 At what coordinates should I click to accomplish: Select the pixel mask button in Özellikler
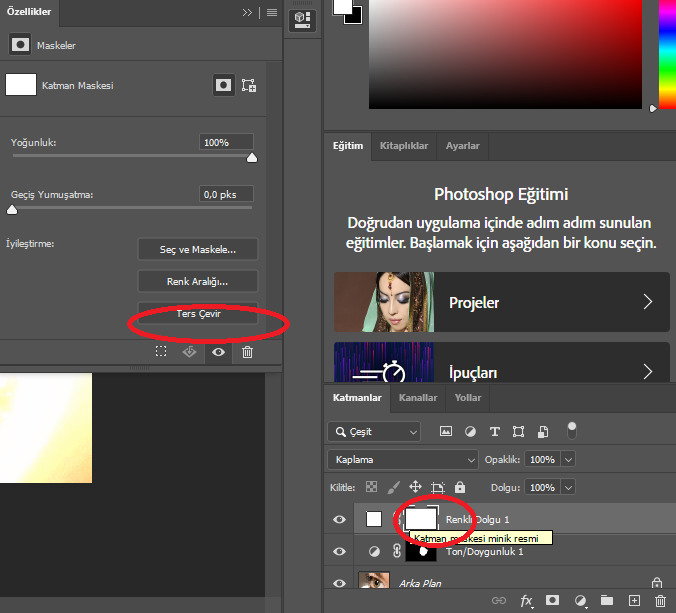pyautogui.click(x=223, y=85)
